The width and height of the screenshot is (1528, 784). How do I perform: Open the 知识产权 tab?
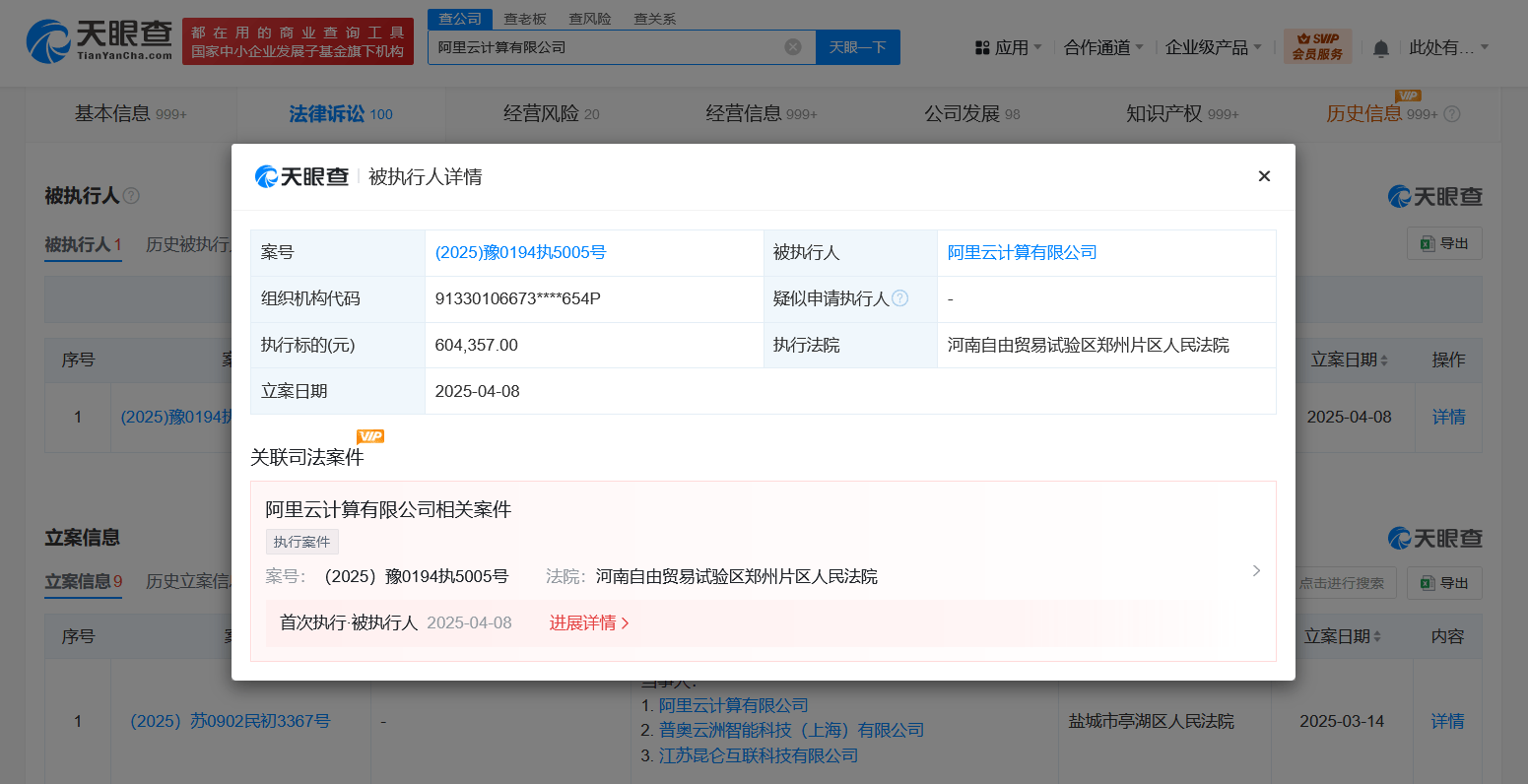click(x=1182, y=114)
